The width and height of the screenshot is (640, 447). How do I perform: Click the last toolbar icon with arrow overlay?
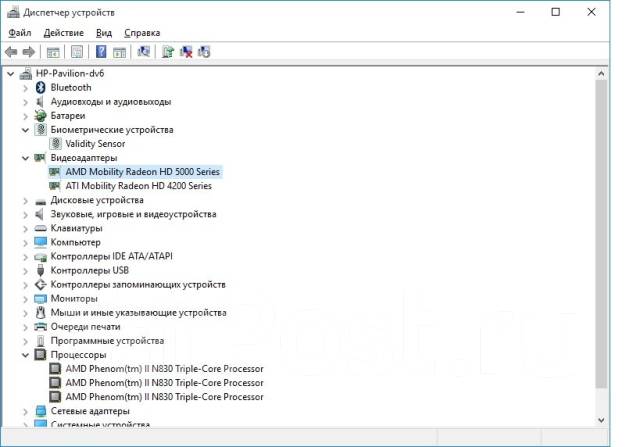point(204,52)
